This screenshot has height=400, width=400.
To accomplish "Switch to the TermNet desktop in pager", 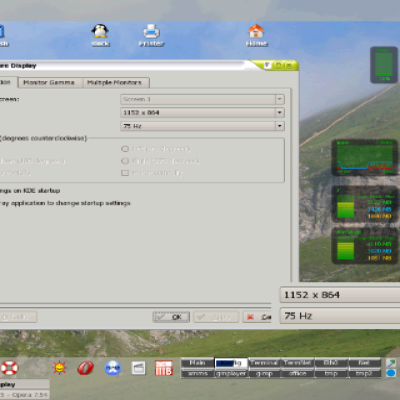I will pyautogui.click(x=297, y=363).
